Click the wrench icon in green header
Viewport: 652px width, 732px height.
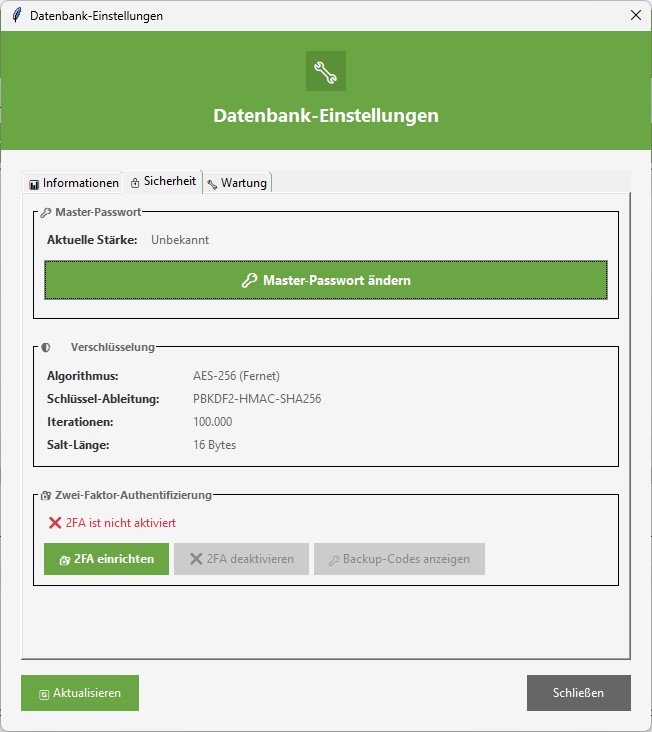(x=326, y=71)
